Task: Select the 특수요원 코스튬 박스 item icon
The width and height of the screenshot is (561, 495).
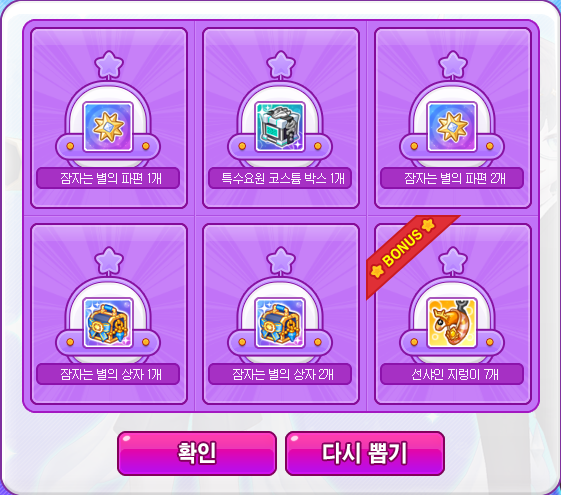Action: (280, 127)
